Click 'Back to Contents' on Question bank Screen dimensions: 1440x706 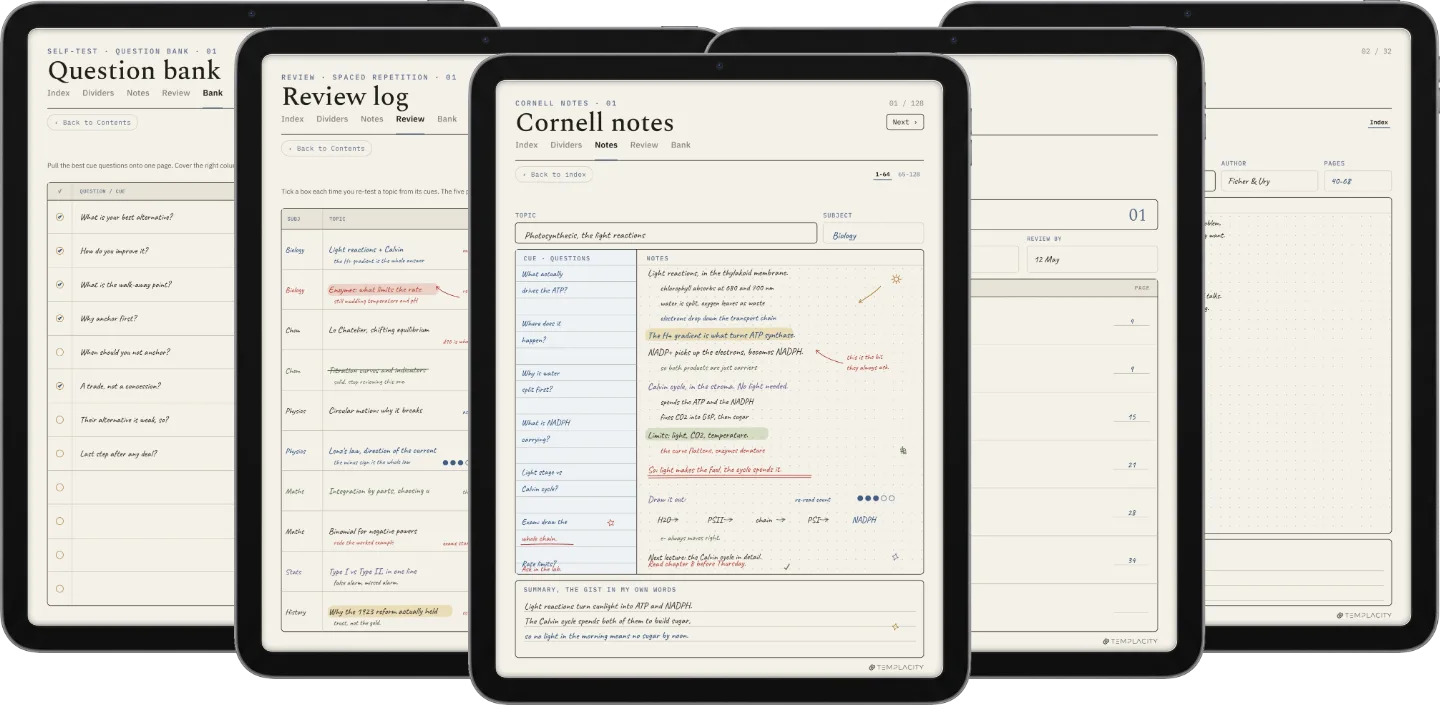click(92, 122)
